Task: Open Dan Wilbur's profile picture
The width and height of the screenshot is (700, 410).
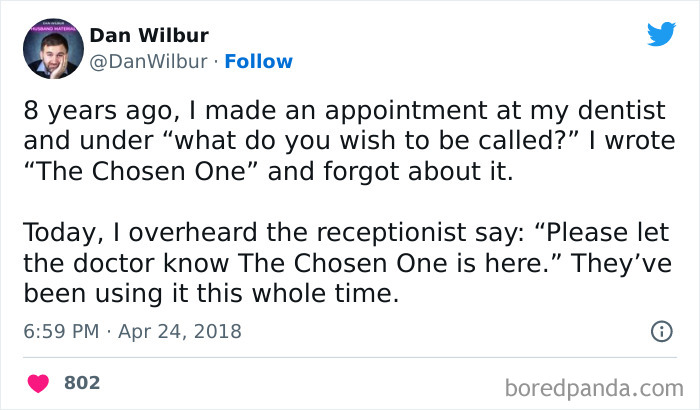Action: [50, 48]
